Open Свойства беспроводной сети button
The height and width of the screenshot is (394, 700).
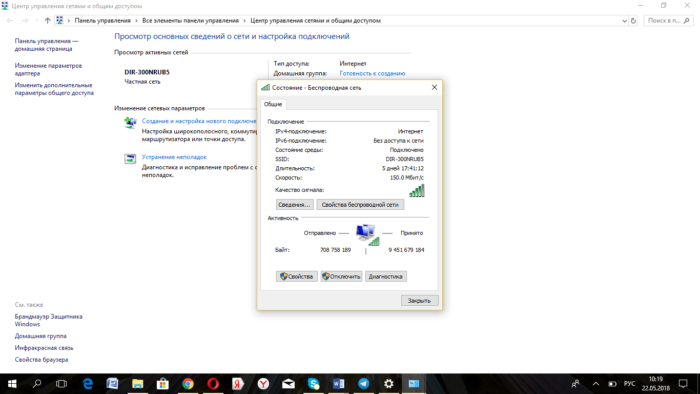click(x=360, y=205)
